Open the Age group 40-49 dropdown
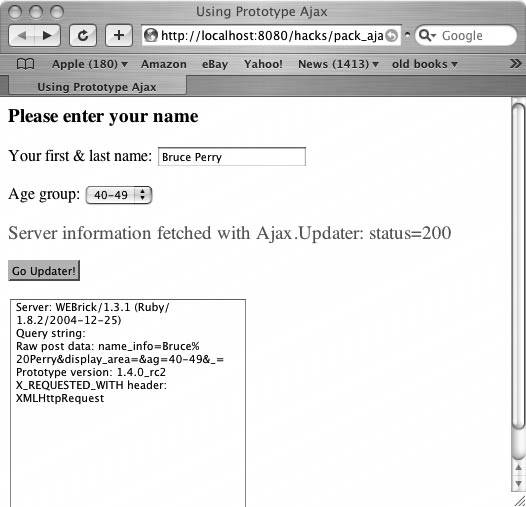 tap(119, 195)
